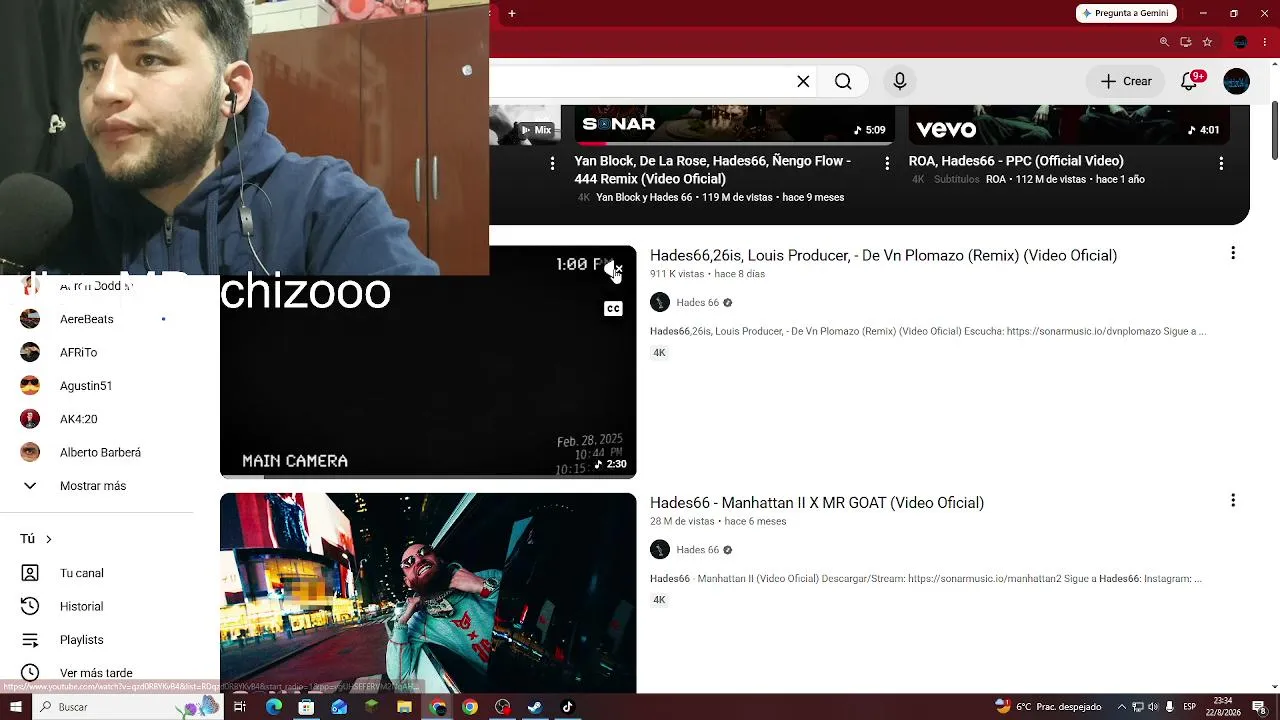Viewport: 1280px width, 720px height.
Task: Clear the YouTube search box
Action: (803, 81)
